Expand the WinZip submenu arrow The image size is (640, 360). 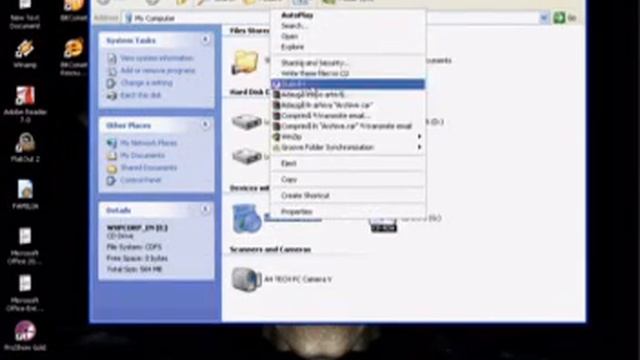coord(419,137)
